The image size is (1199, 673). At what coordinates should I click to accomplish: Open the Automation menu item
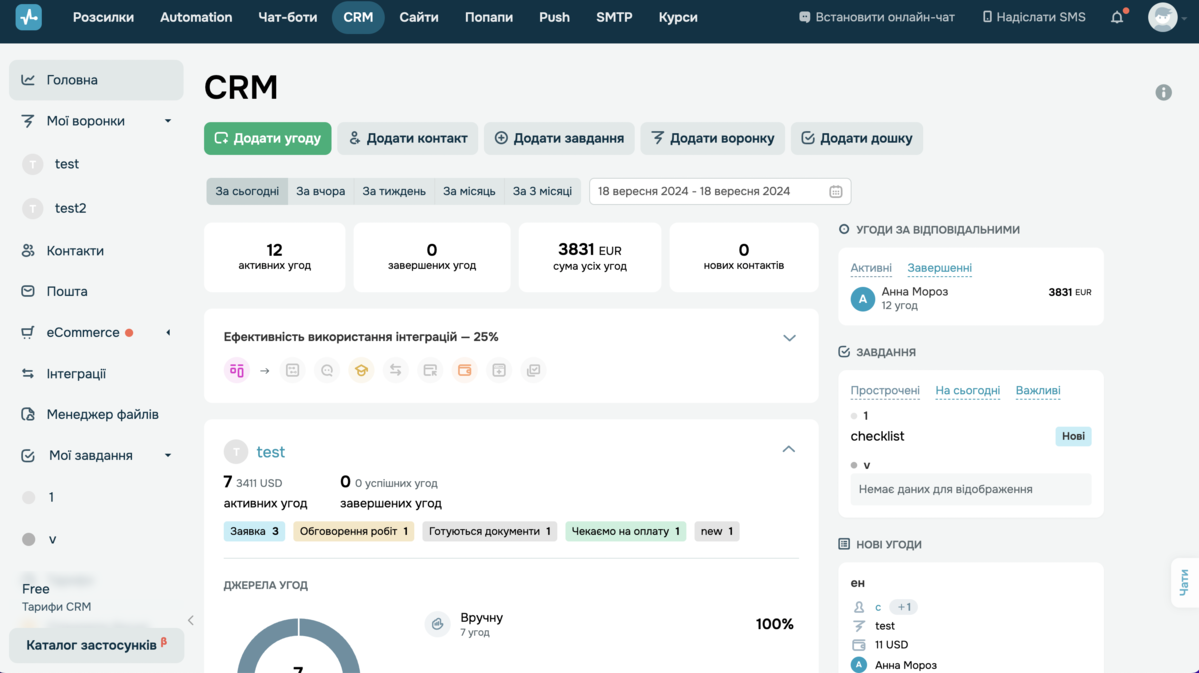[x=196, y=18]
